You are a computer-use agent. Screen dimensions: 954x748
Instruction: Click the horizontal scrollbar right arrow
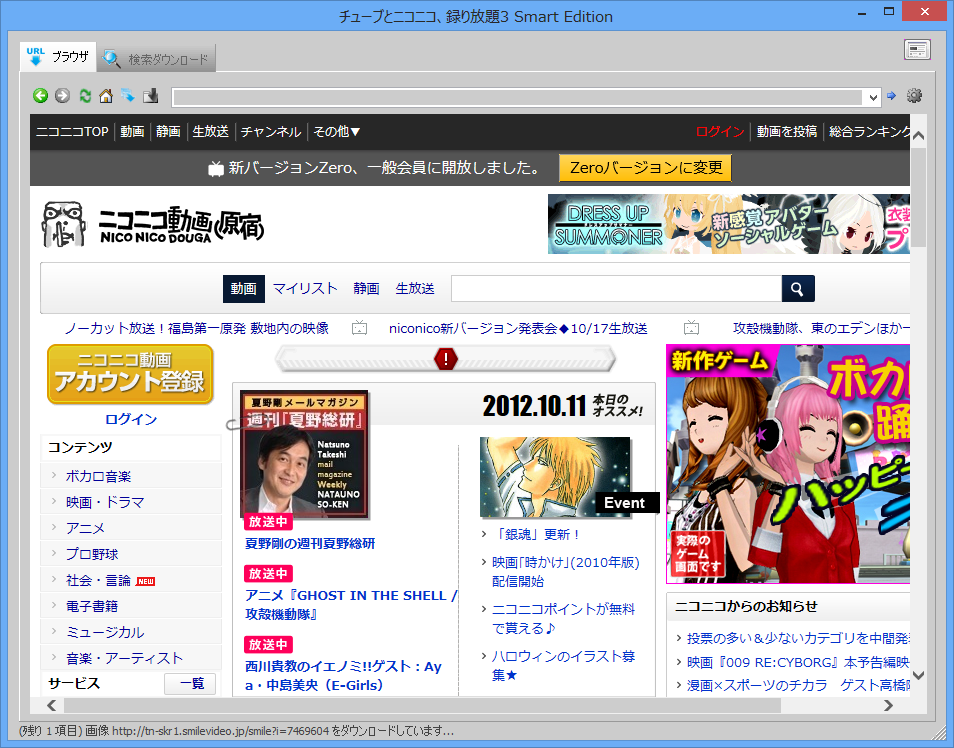888,705
